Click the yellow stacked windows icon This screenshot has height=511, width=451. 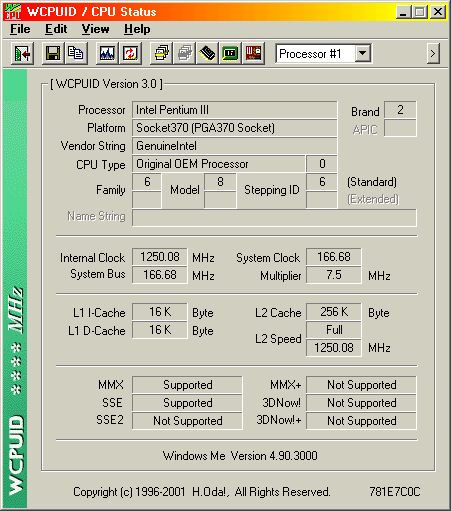coord(161,53)
